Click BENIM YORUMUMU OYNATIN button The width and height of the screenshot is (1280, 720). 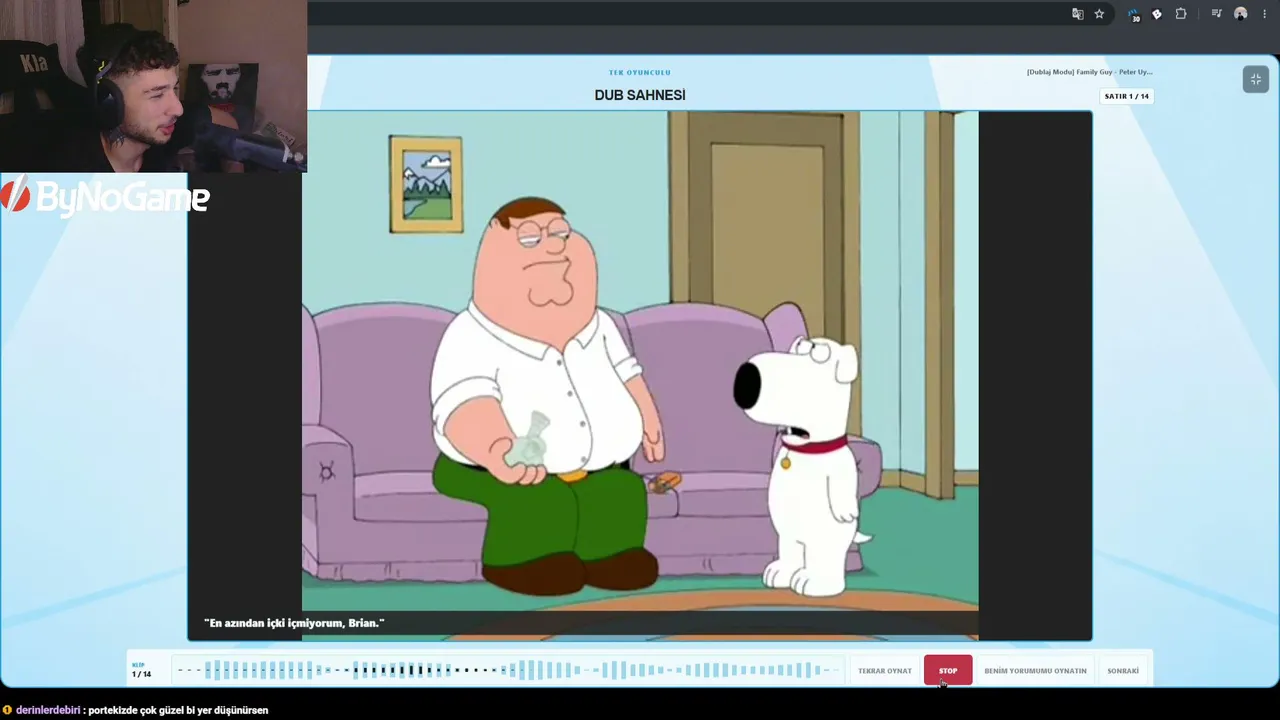[x=1035, y=671]
